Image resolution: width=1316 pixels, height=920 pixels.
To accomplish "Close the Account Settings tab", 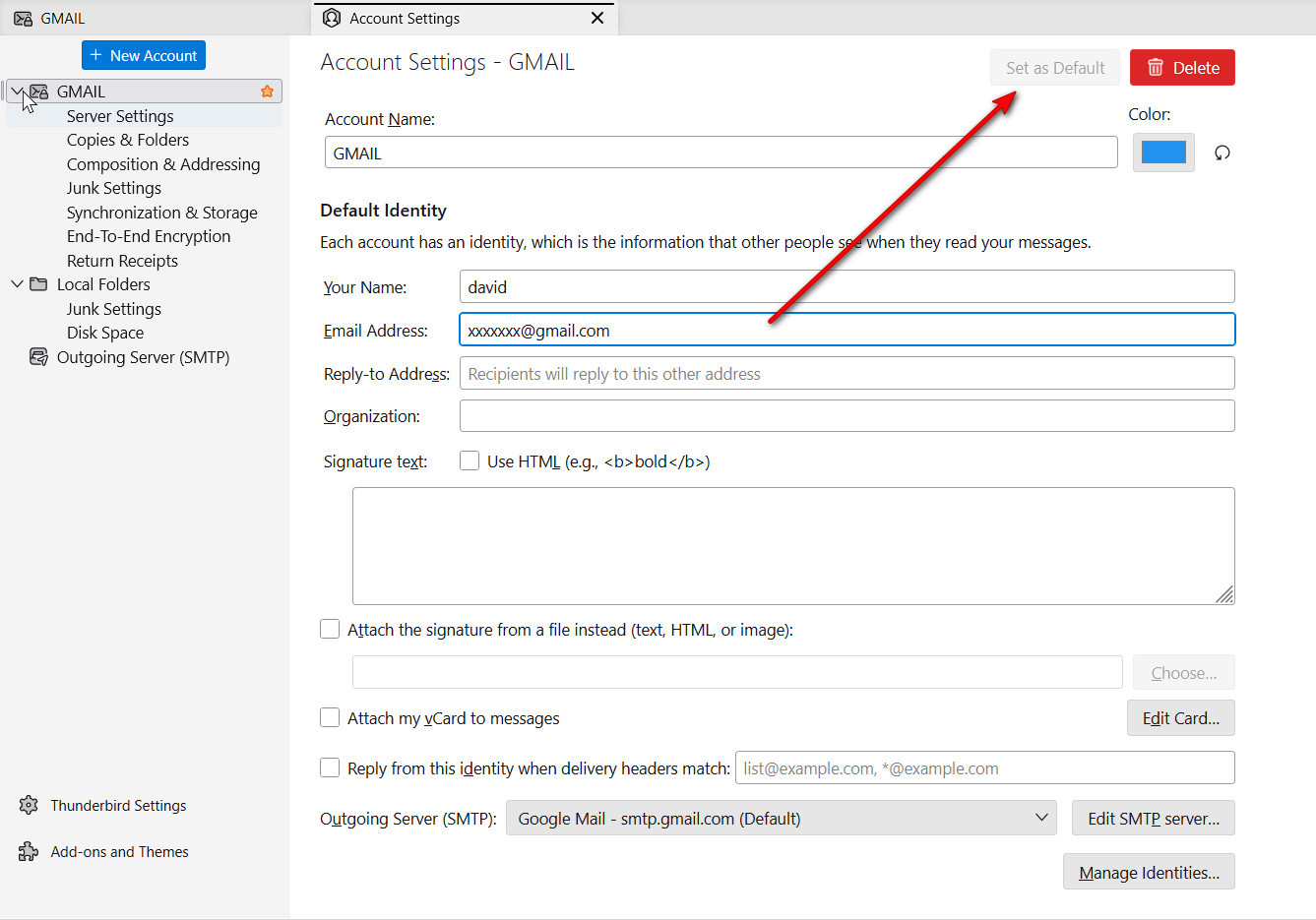I will (596, 18).
